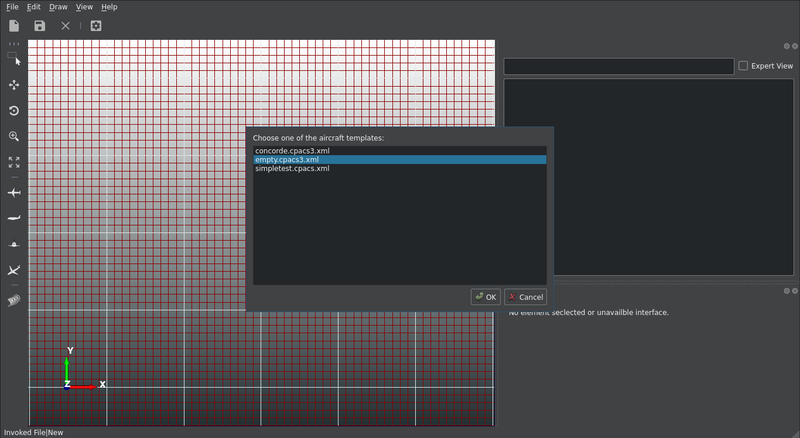Activate the pan (four-arrow) tool
Image resolution: width=800 pixels, height=438 pixels.
point(14,85)
